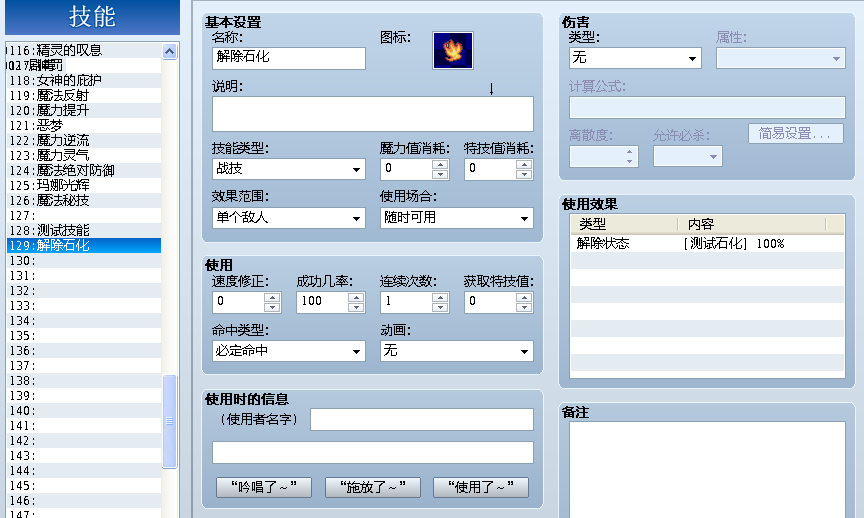The height and width of the screenshot is (518, 864).
Task: Click the first 使用时的信息 message field
Action: [422, 419]
